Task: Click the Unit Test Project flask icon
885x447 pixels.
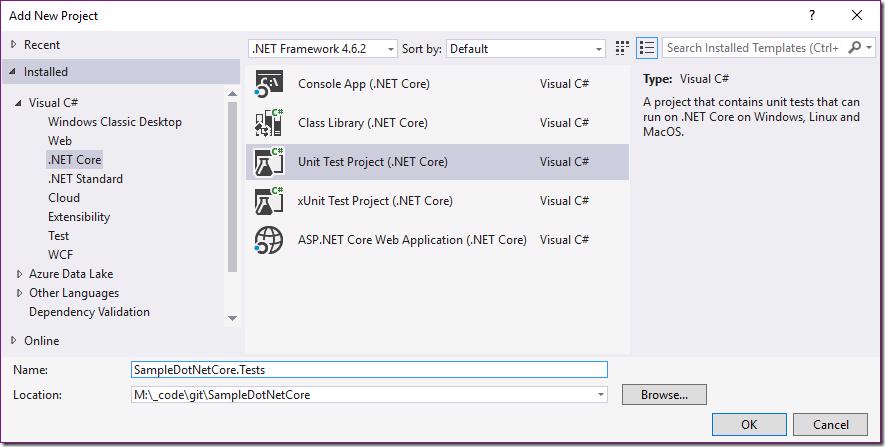Action: 269,162
